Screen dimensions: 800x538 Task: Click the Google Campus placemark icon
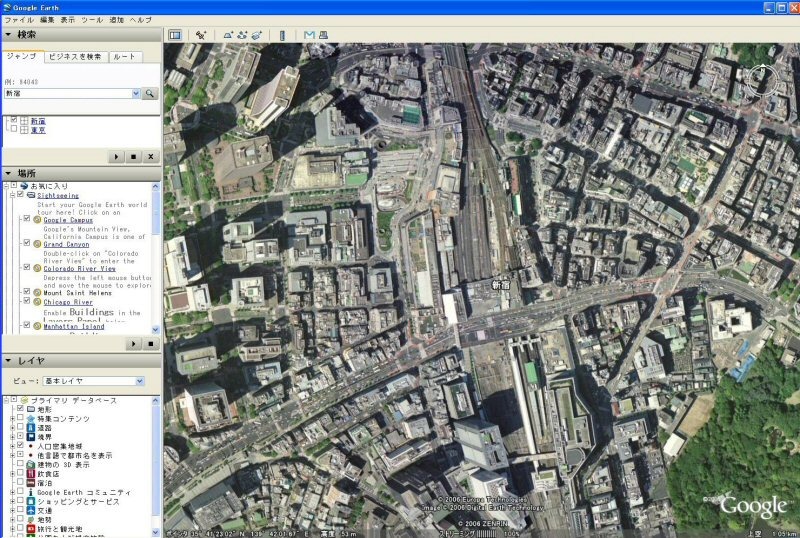click(37, 219)
